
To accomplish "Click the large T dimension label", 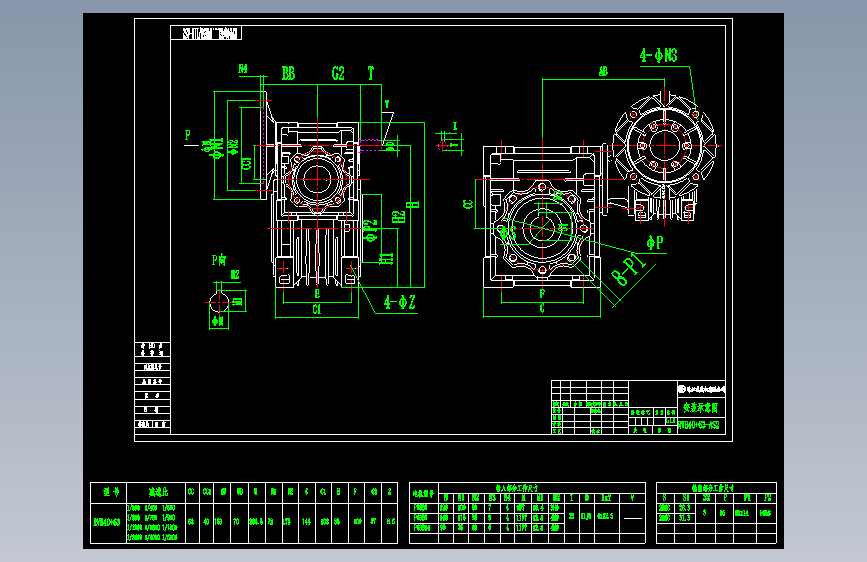I will [x=370, y=74].
